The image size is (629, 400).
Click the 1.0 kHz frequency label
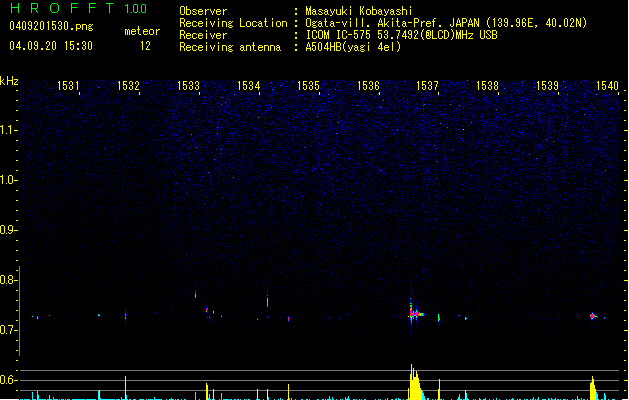8,180
